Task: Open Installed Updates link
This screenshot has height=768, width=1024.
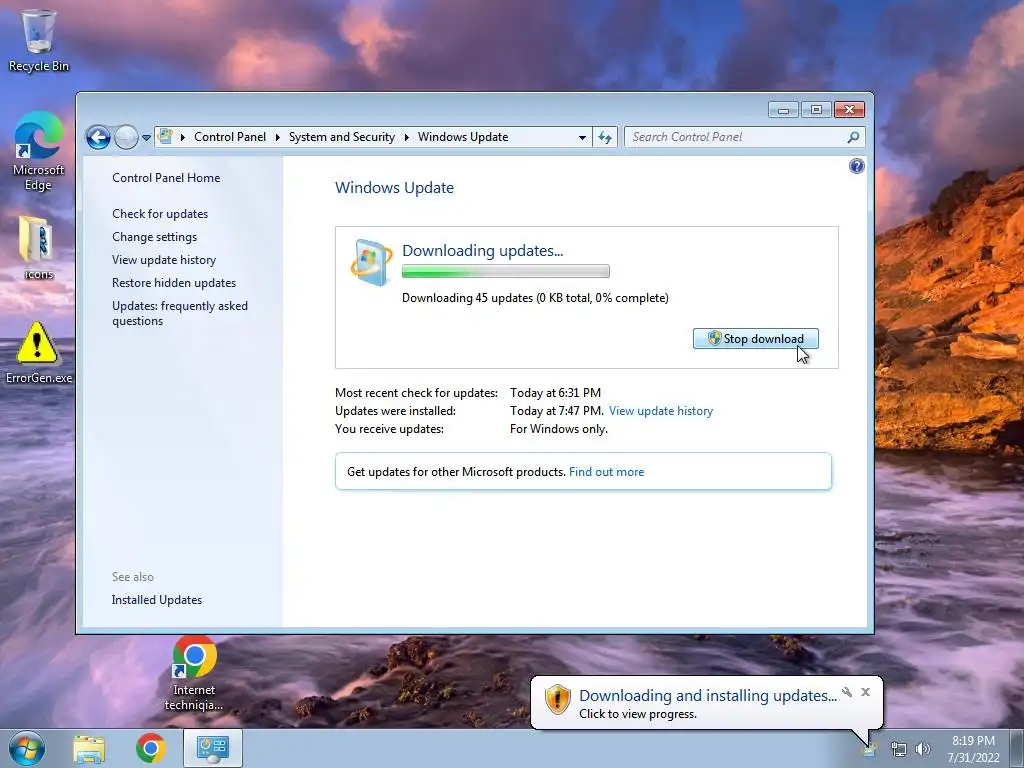Action: [157, 600]
